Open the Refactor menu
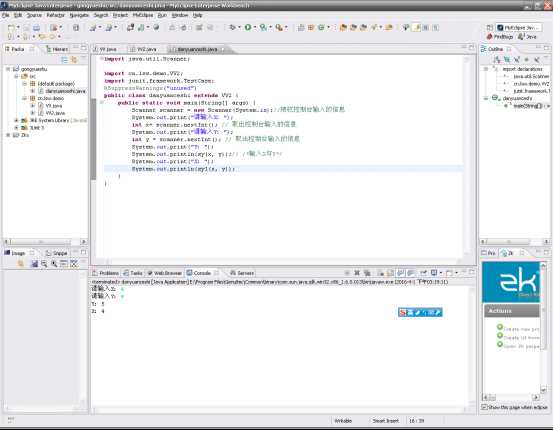The width and height of the screenshot is (553, 430). pyautogui.click(x=55, y=15)
